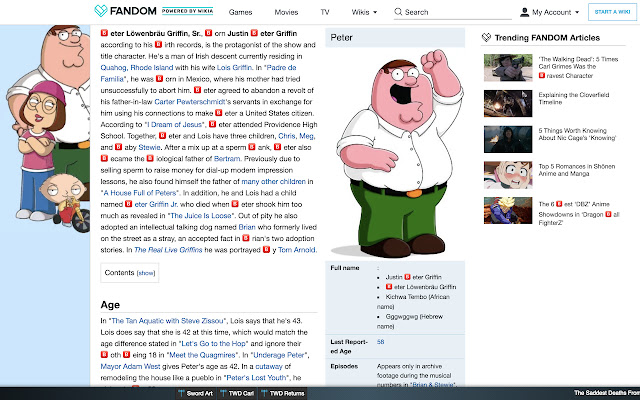Image resolution: width=640 pixels, height=400 pixels.
Task: Open the Cloverfield Timeline thumbnail
Action: pyautogui.click(x=508, y=103)
